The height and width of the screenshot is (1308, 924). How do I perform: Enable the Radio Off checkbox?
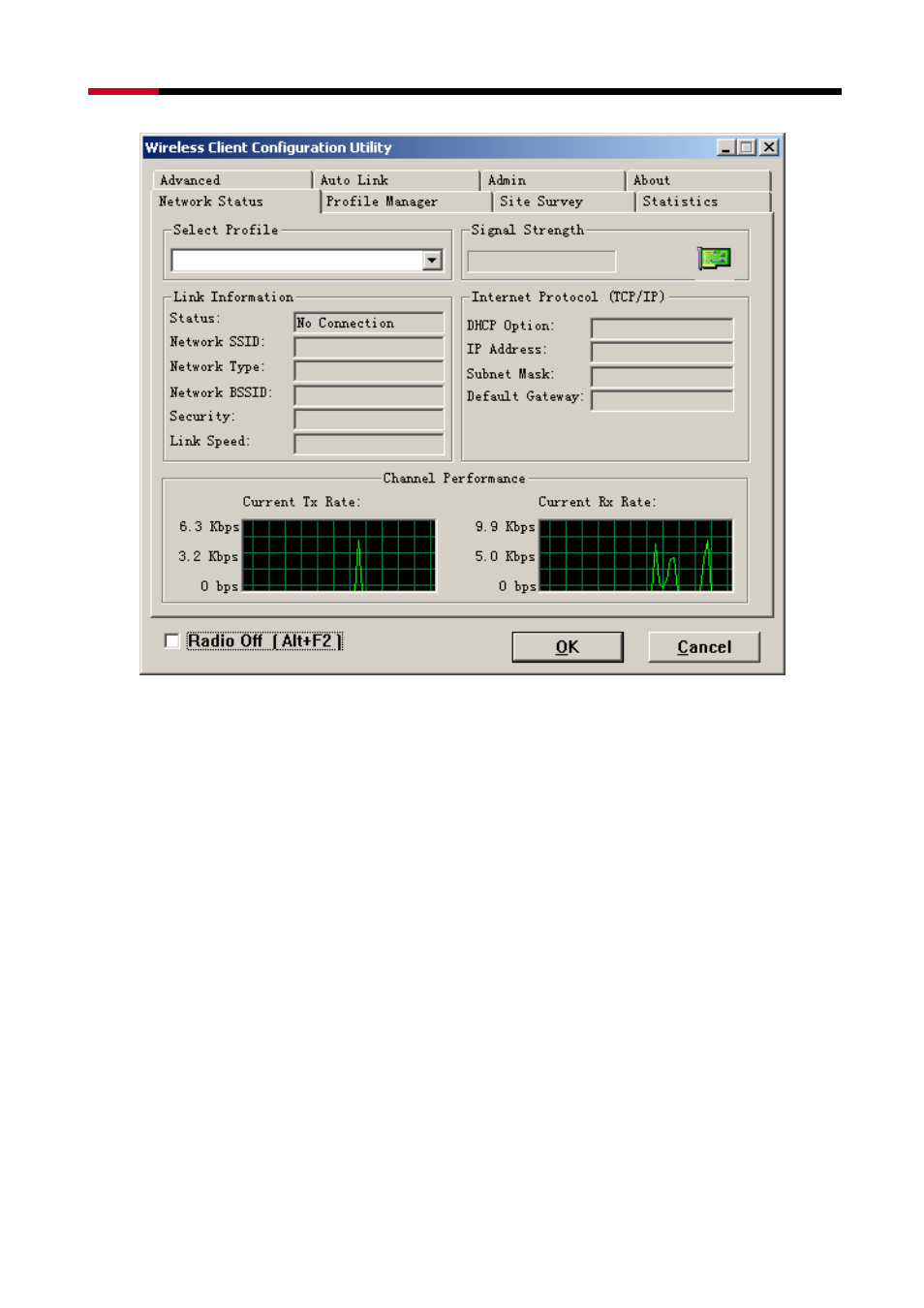pyautogui.click(x=172, y=641)
